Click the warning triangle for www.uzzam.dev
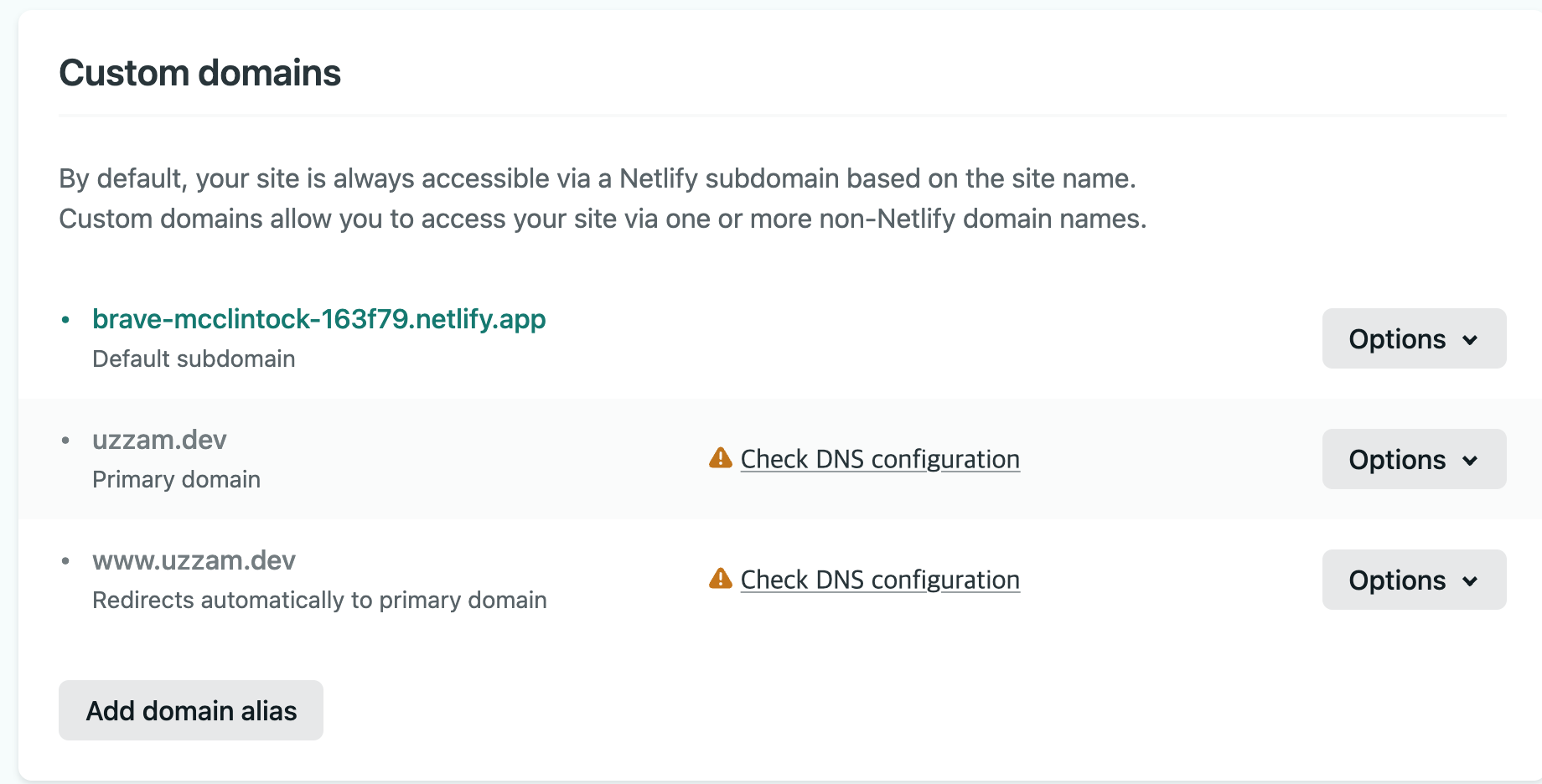The height and width of the screenshot is (784, 1542). coord(720,579)
